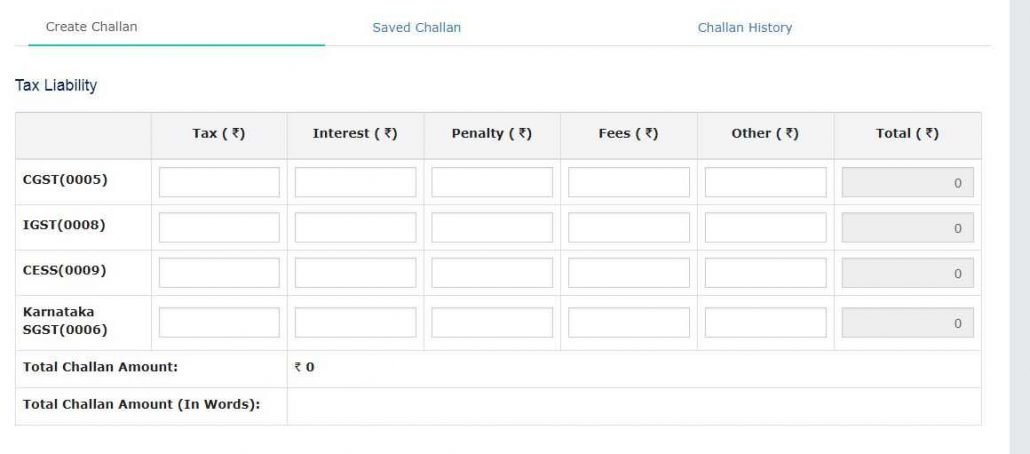The width and height of the screenshot is (1030, 454).
Task: Click the IGST Tax input field
Action: point(219,228)
